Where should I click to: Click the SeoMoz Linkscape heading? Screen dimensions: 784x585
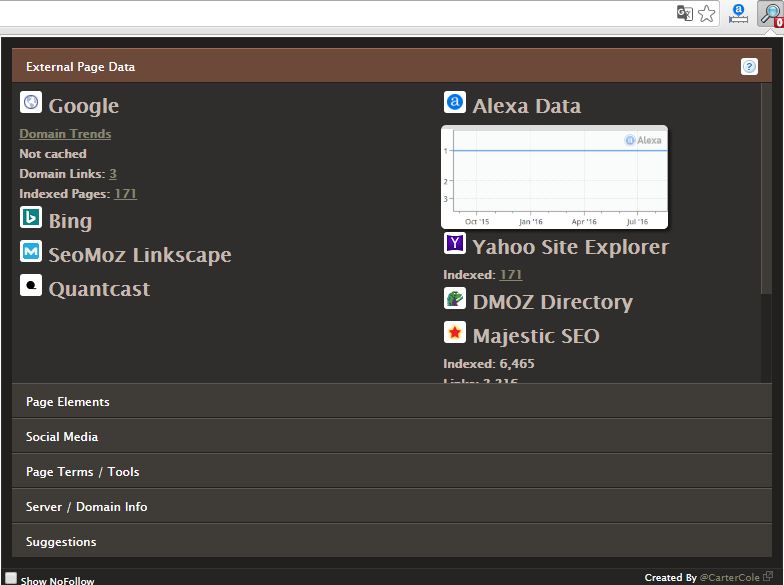click(x=140, y=255)
